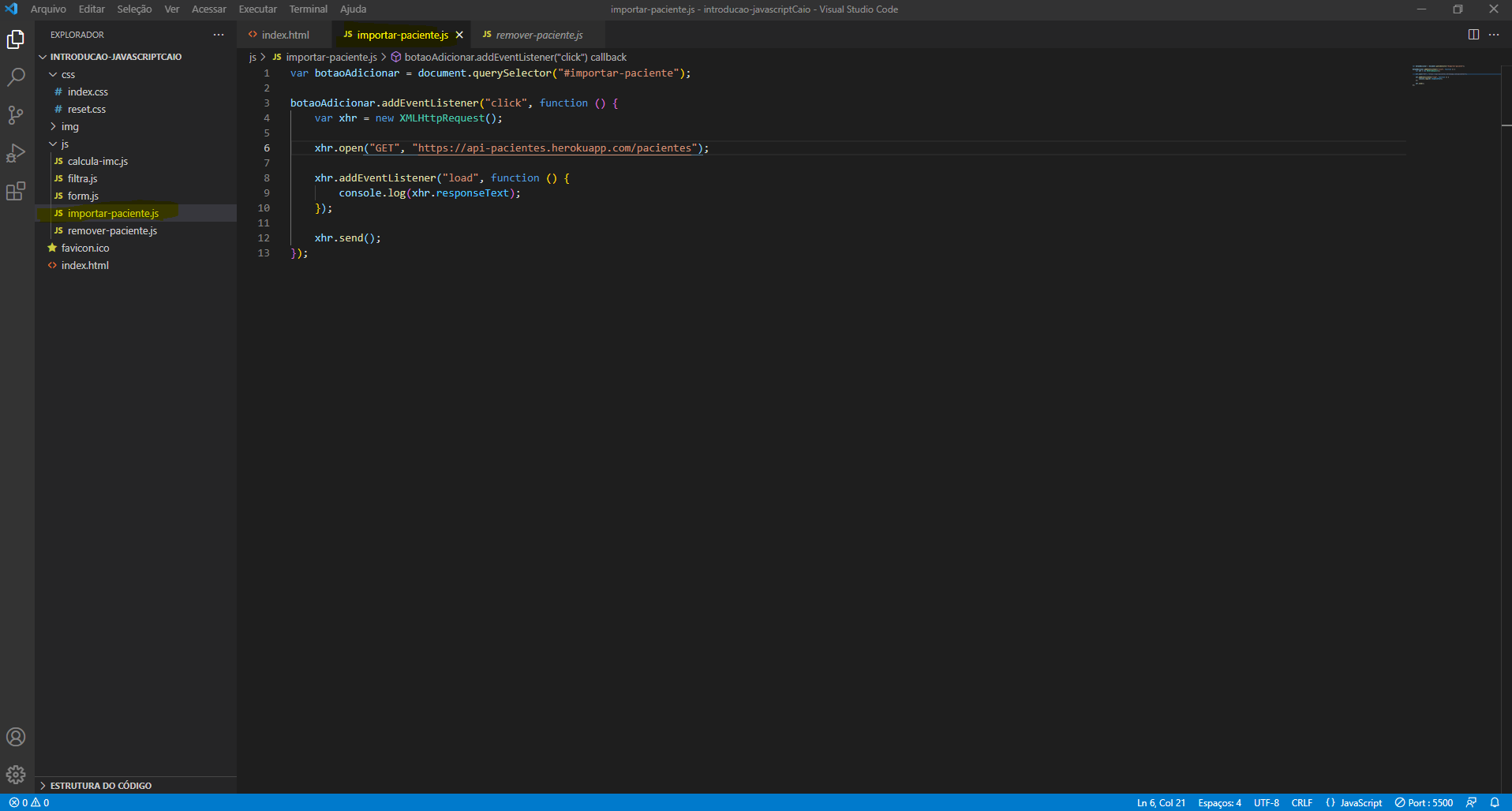Screen dimensions: 1512x811
Task: Expand the img folder
Action: tap(136, 126)
